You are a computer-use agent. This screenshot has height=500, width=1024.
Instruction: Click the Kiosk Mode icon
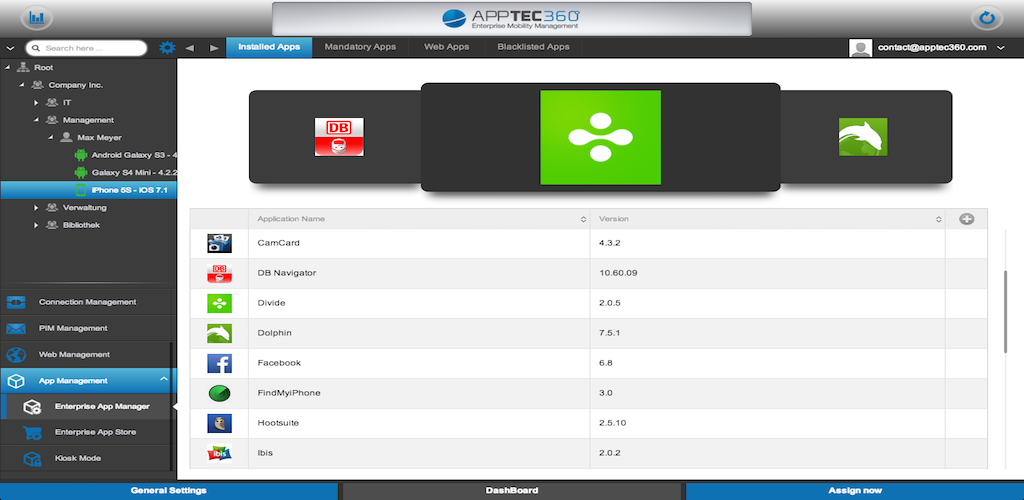(32, 459)
